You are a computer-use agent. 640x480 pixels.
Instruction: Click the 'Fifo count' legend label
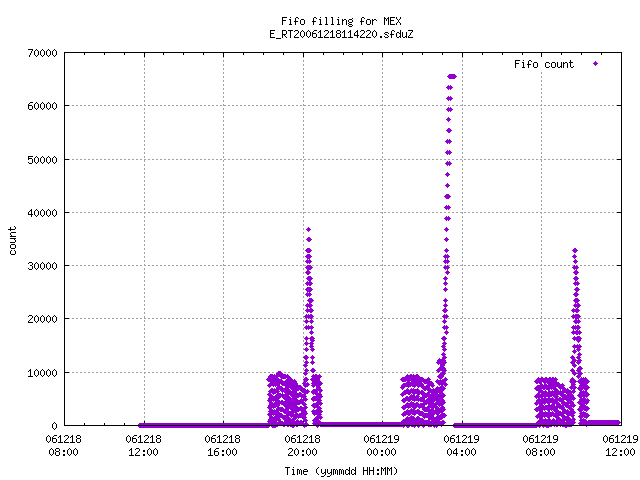(544, 64)
